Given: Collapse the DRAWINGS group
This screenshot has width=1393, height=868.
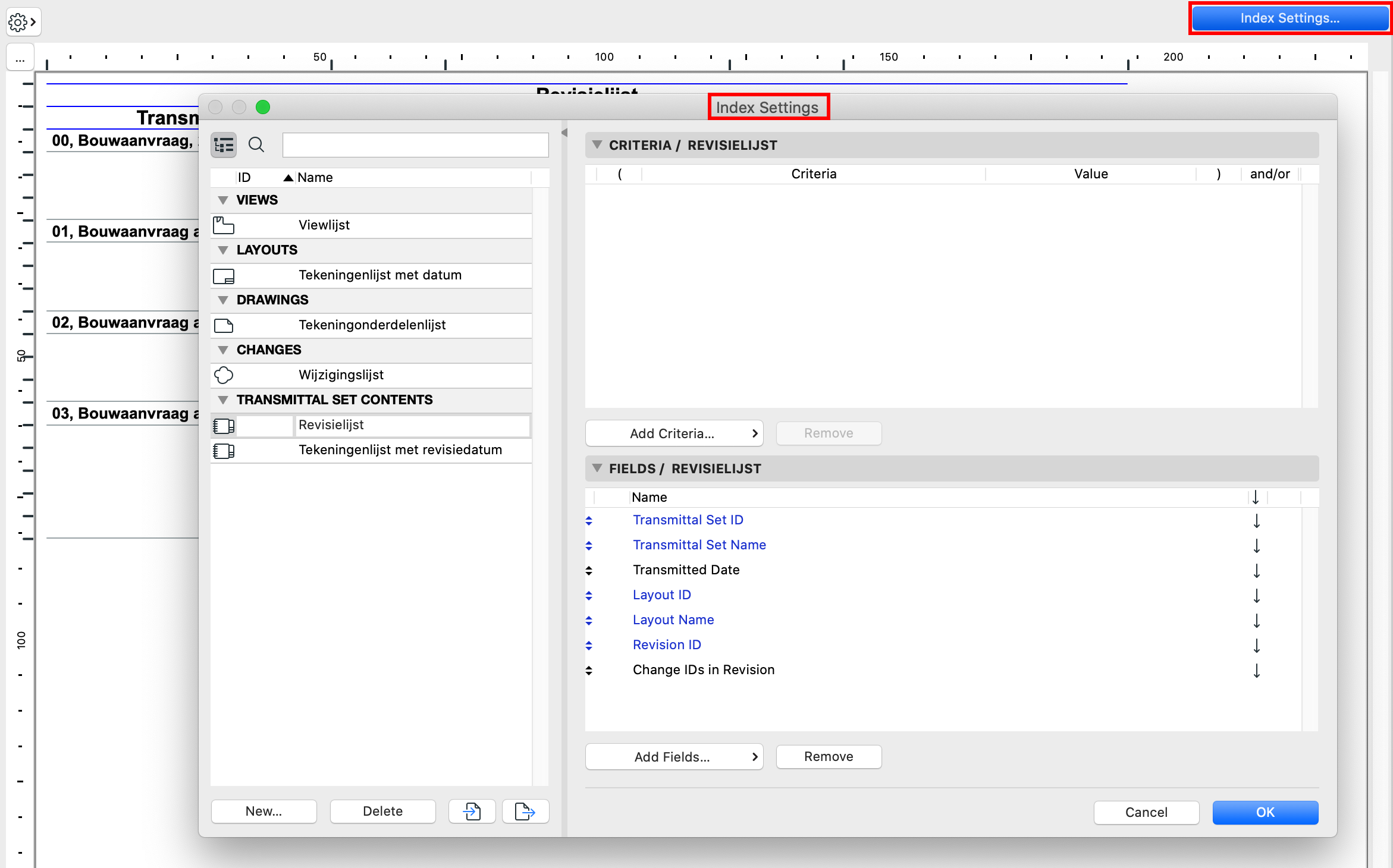Looking at the screenshot, I should point(223,300).
